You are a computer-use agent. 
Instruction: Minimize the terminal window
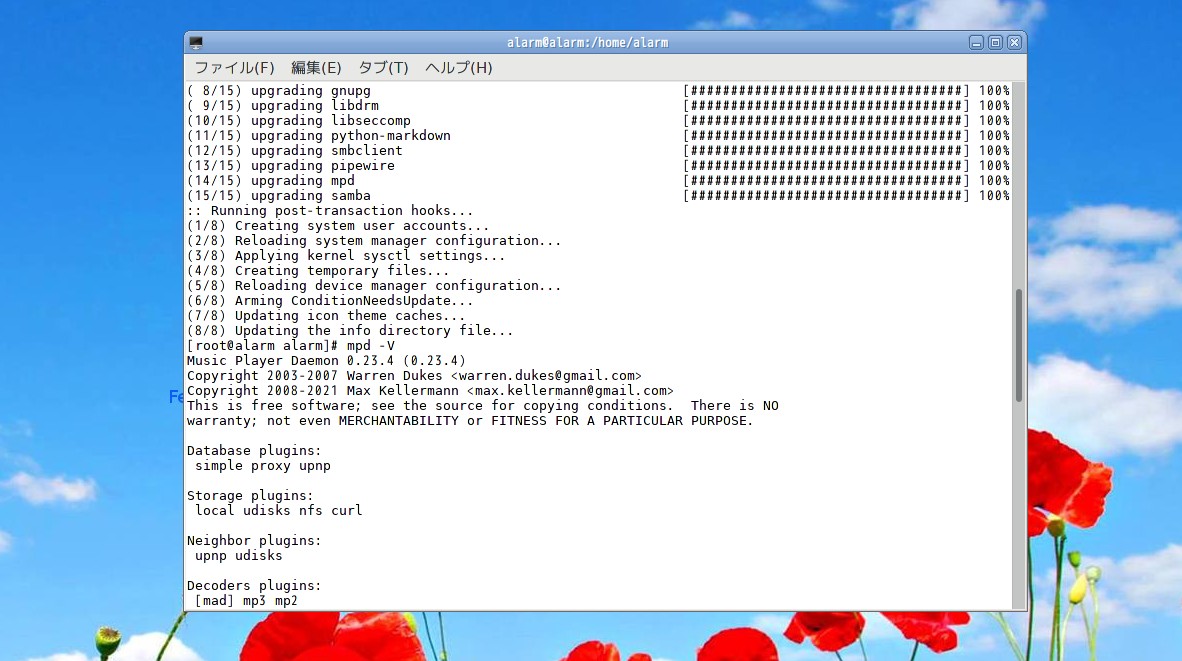pyautogui.click(x=976, y=43)
